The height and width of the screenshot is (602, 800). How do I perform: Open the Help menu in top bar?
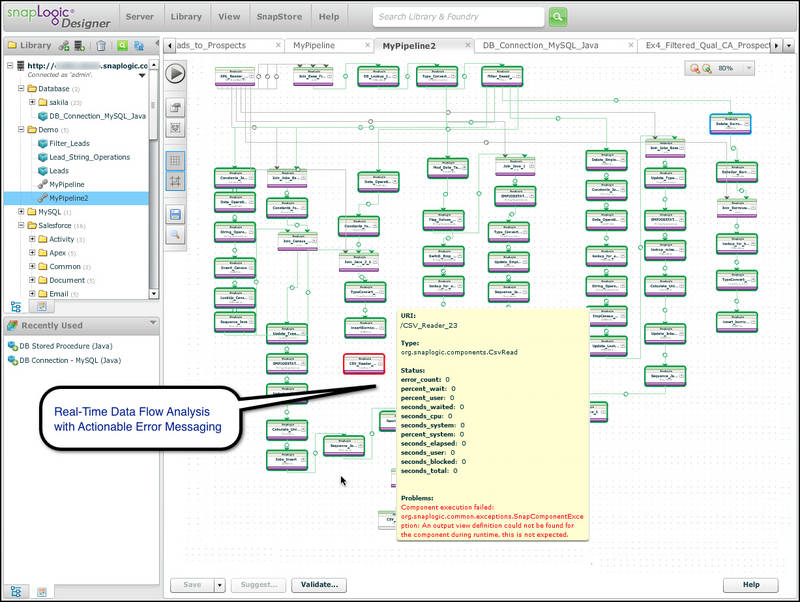pyautogui.click(x=329, y=17)
